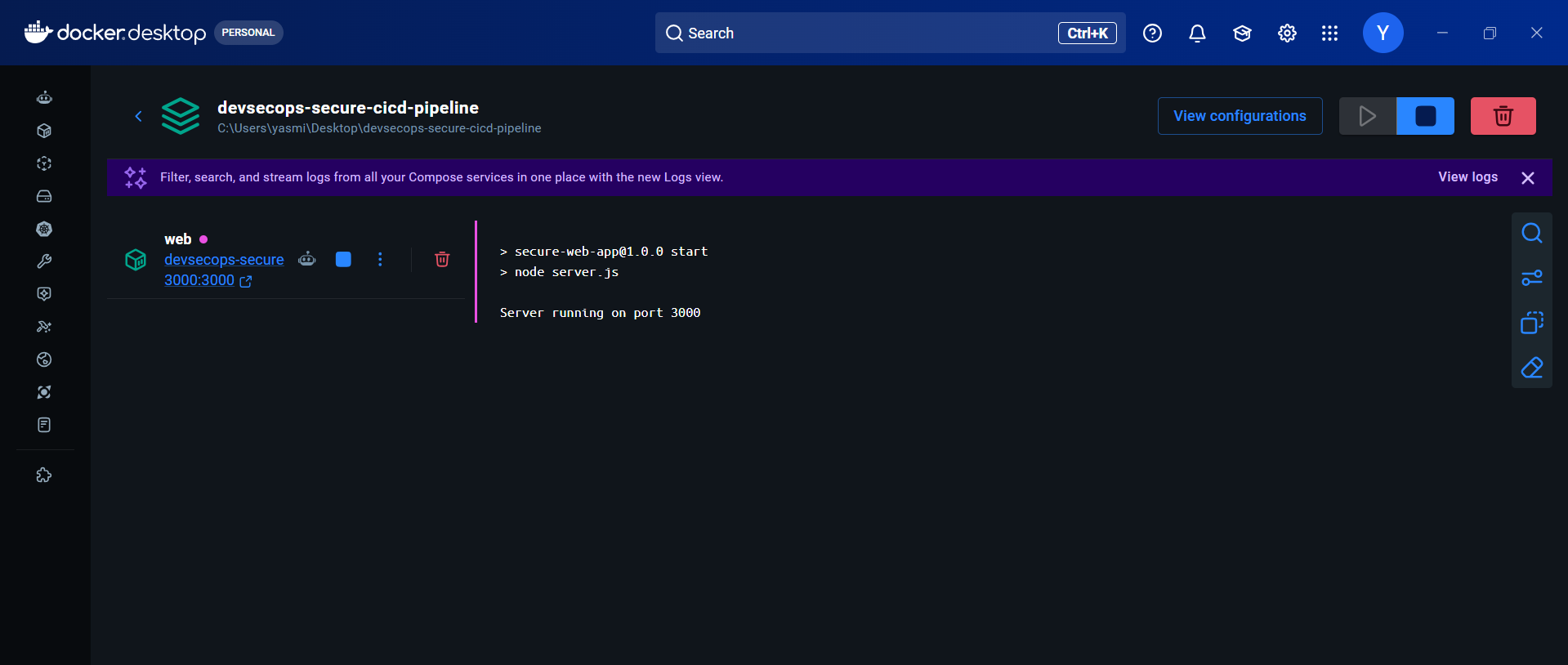
Task: Delete the web container with trash icon
Action: [442, 259]
